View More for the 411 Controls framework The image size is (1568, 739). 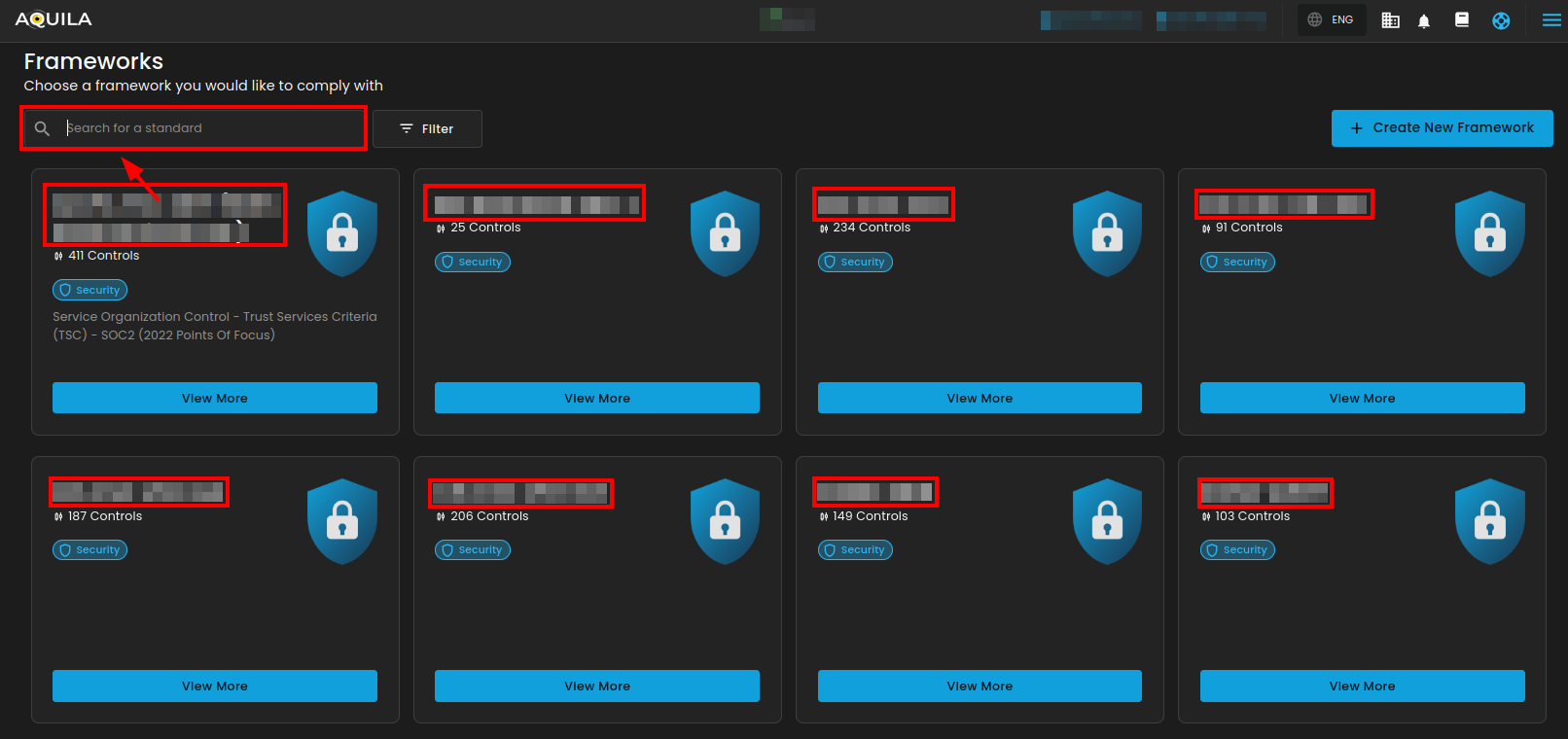click(x=214, y=398)
